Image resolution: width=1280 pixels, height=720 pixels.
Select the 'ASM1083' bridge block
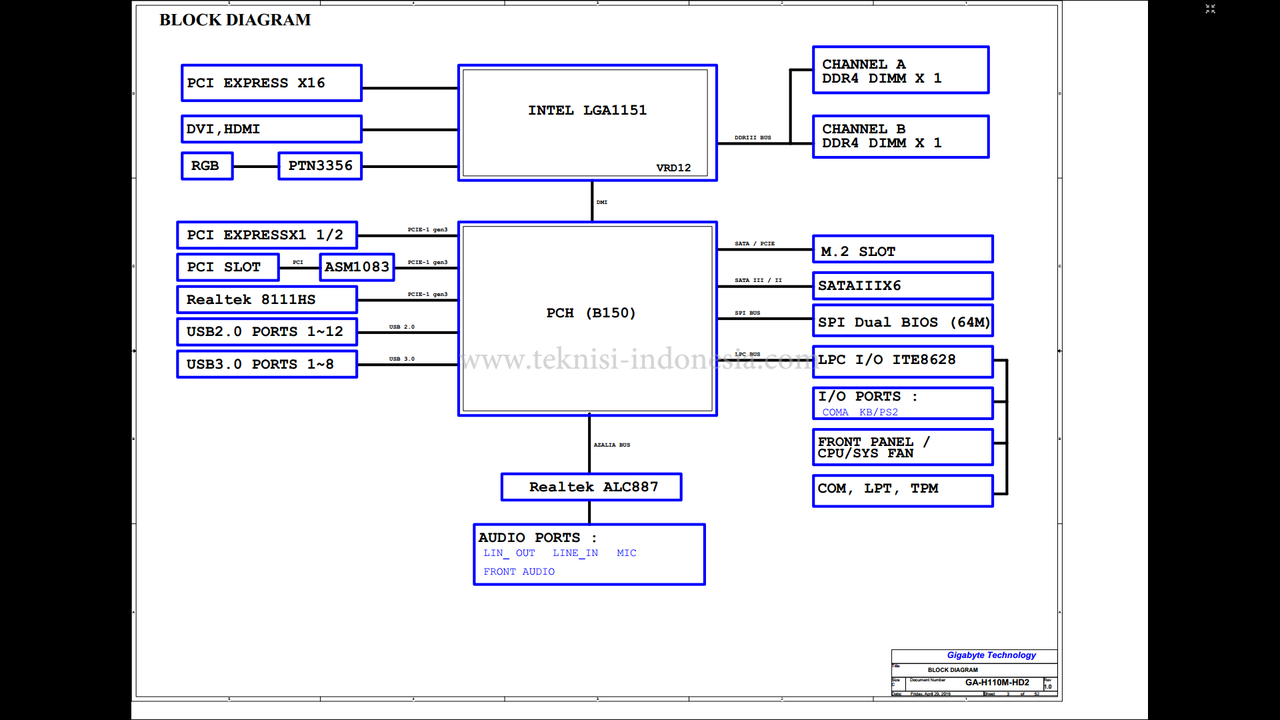coord(357,267)
